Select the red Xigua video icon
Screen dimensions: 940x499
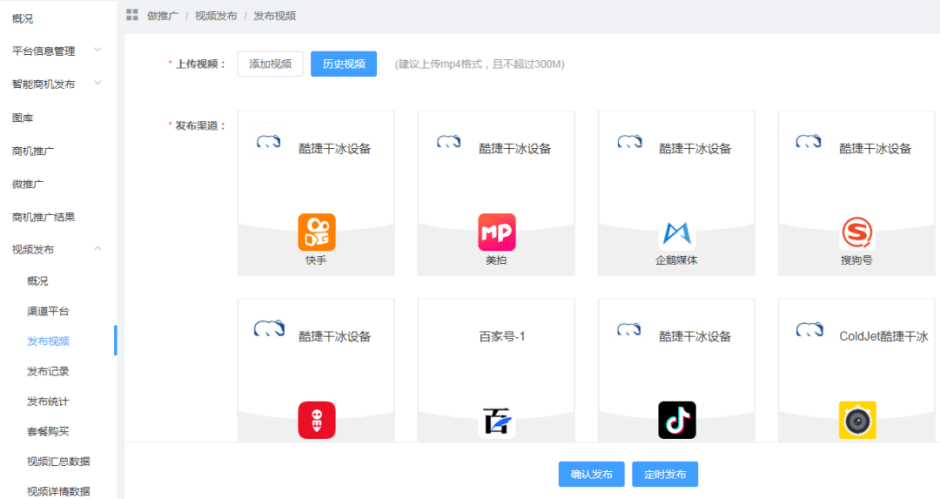[317, 420]
